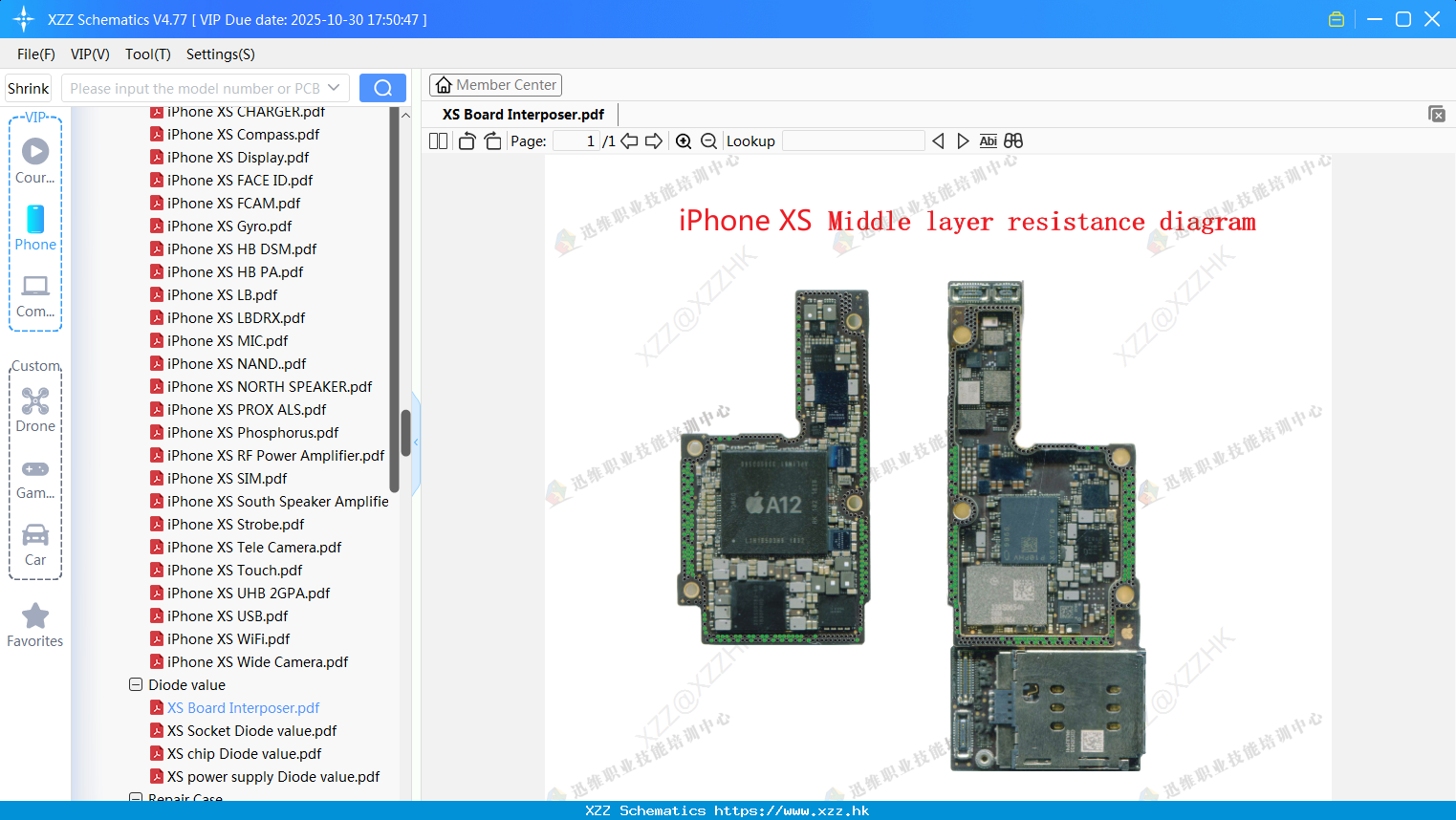Rotate the page counterclockwise

pos(467,140)
